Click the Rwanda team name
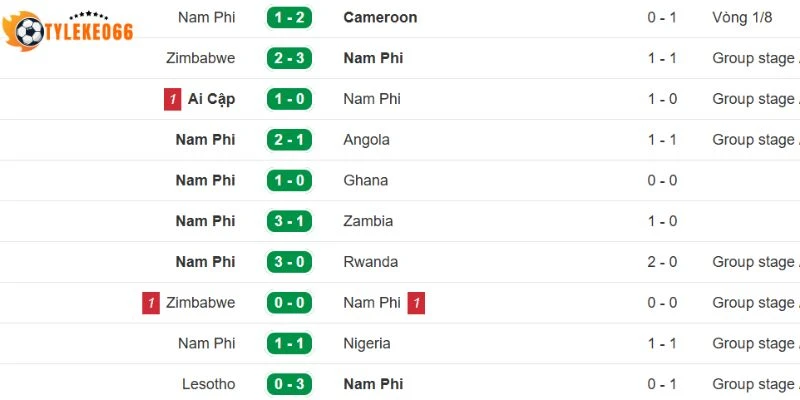This screenshot has width=800, height=400. [x=370, y=262]
